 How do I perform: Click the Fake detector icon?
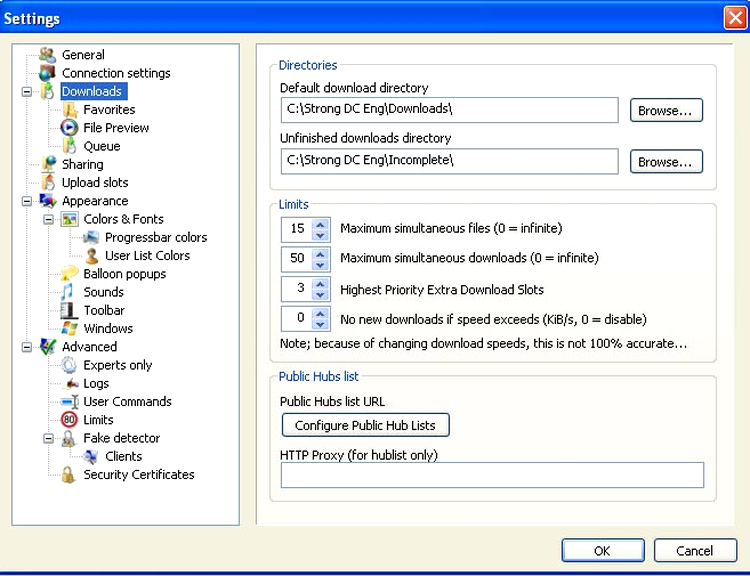click(x=68, y=438)
